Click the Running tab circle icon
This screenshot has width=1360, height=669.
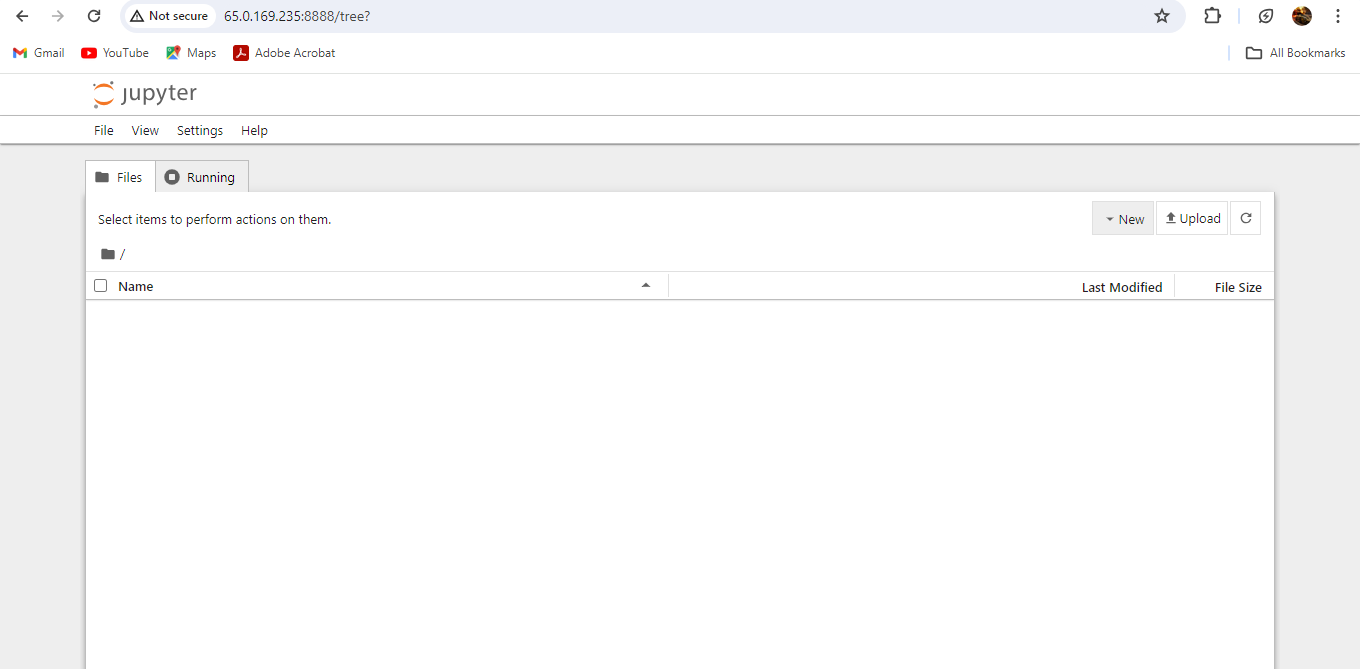coord(172,176)
